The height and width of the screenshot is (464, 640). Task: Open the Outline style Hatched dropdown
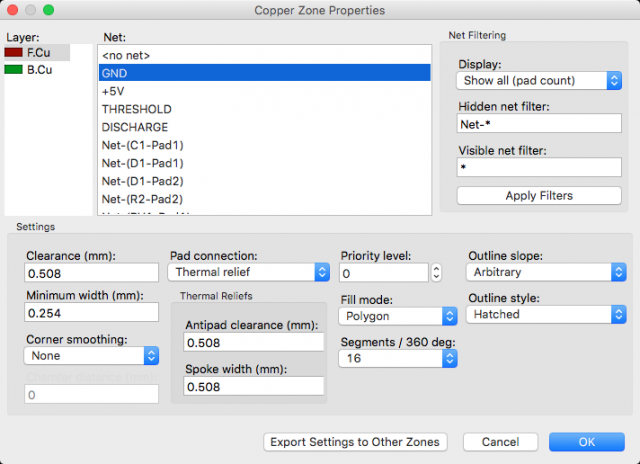click(x=546, y=314)
